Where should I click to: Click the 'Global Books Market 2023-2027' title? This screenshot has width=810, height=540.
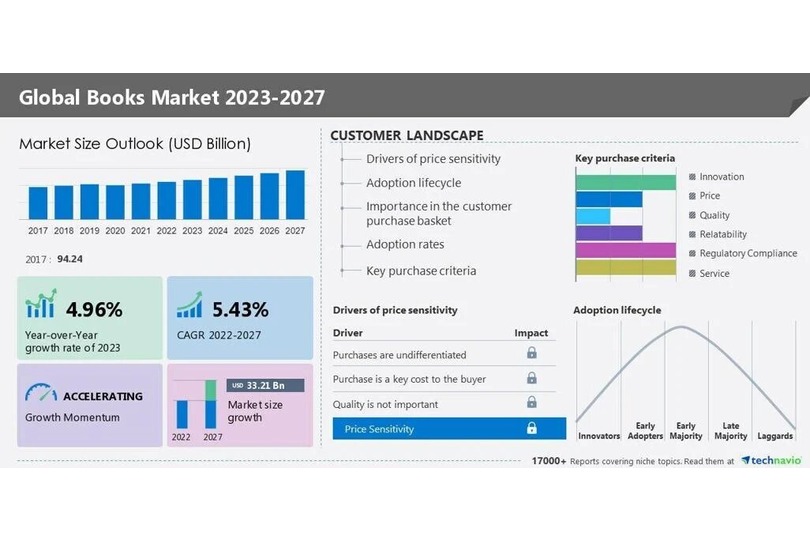coord(172,97)
